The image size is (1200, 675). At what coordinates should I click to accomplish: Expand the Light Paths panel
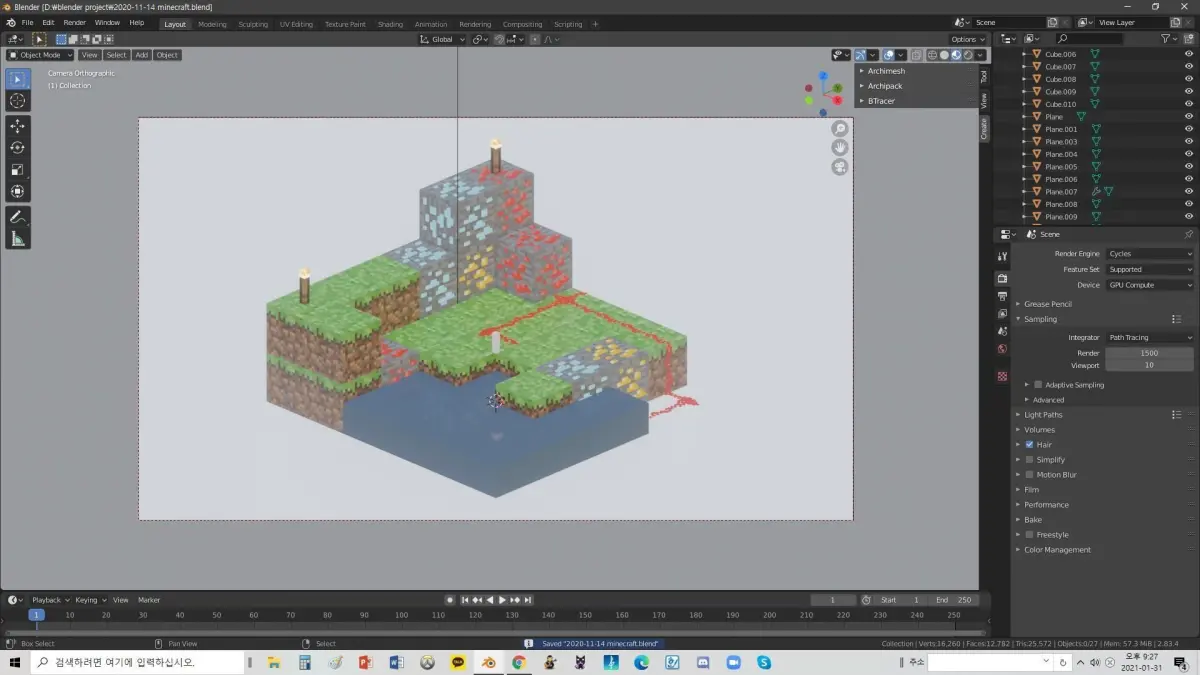coord(1043,414)
